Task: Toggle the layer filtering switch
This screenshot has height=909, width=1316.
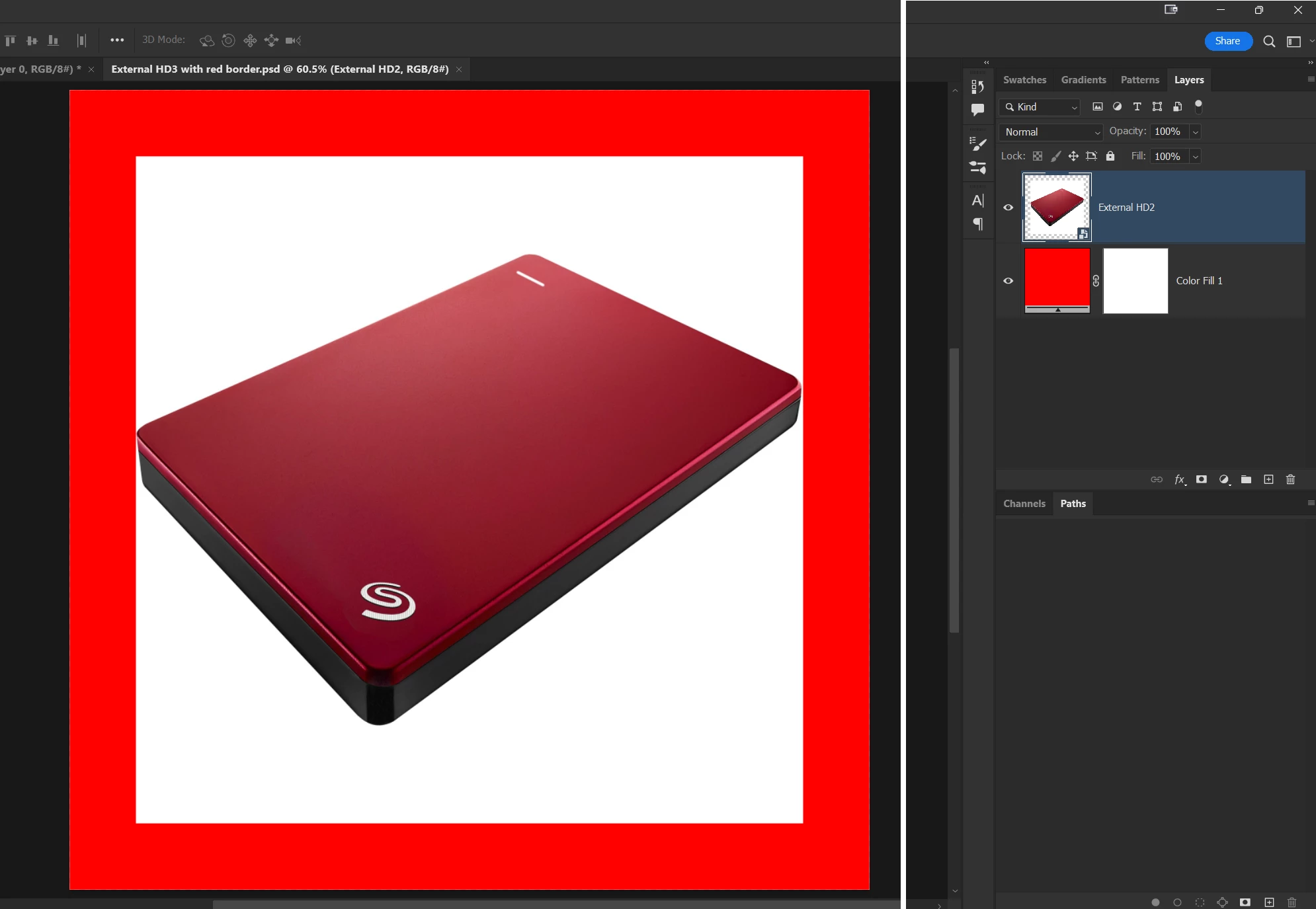Action: [1198, 106]
